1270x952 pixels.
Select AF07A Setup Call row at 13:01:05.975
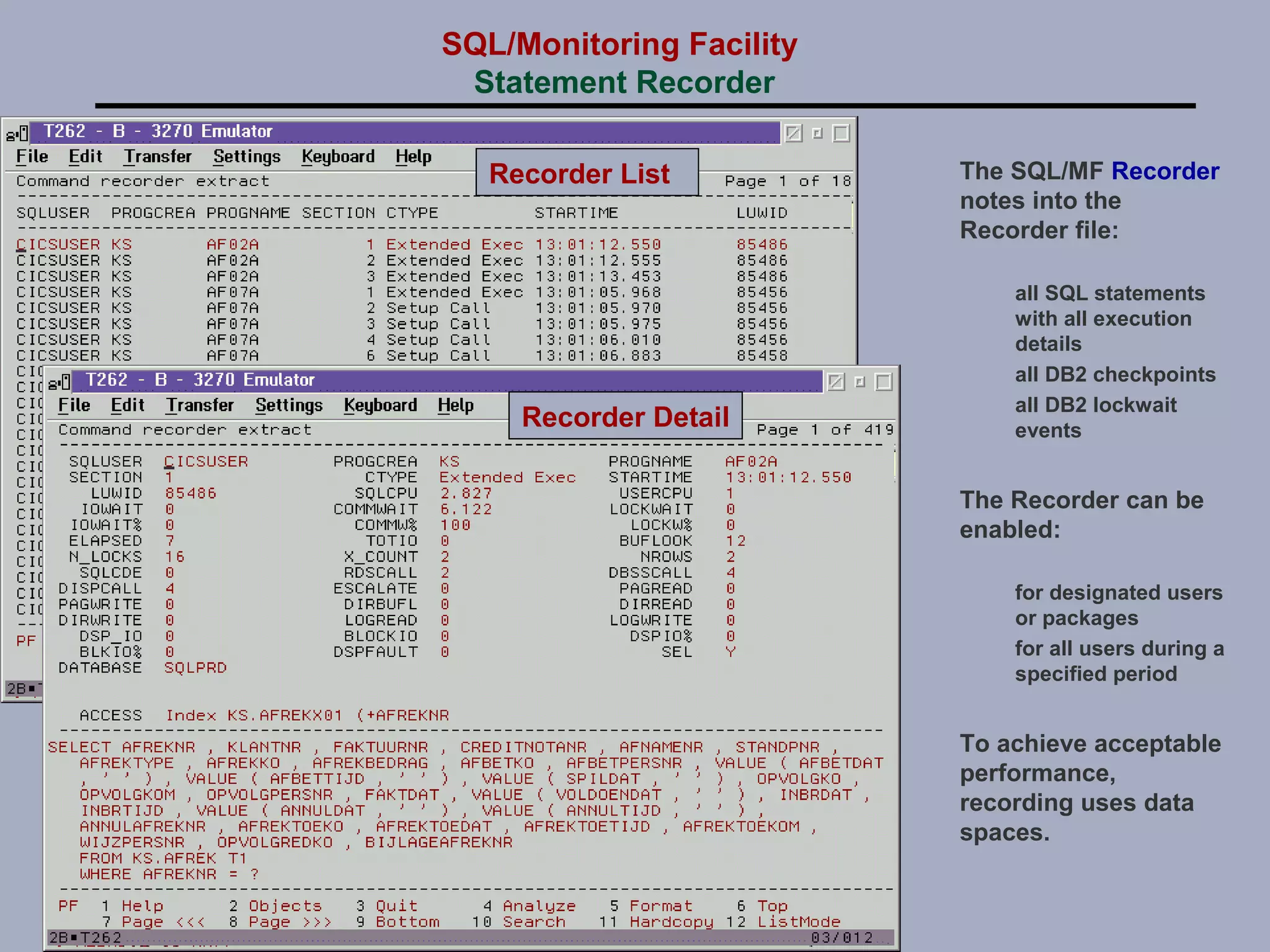(402, 324)
